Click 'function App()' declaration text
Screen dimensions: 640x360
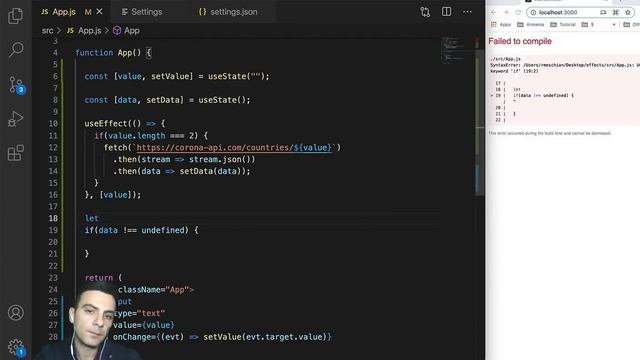pyautogui.click(x=108, y=53)
